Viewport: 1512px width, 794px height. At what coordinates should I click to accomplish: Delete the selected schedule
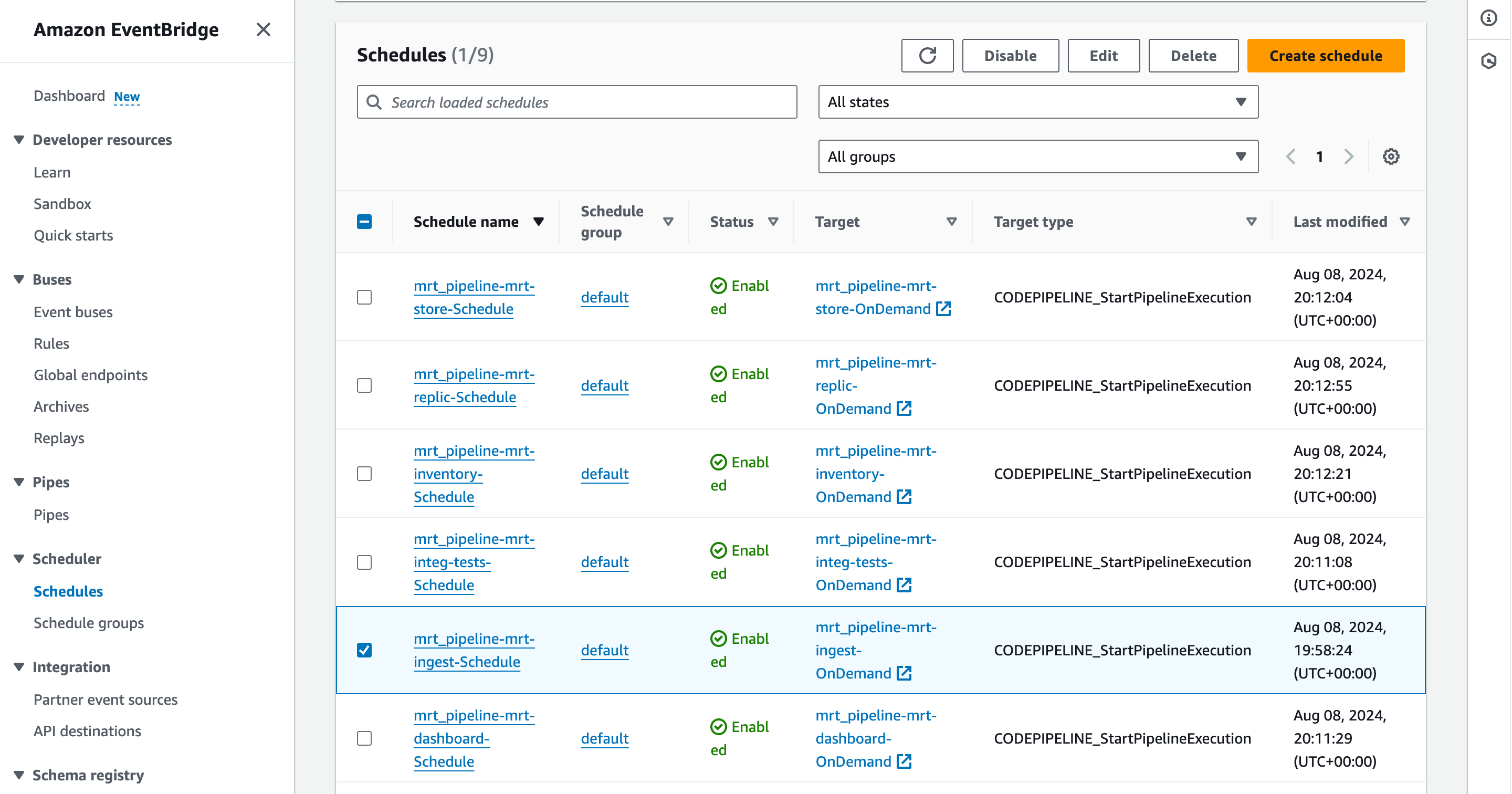(x=1193, y=56)
